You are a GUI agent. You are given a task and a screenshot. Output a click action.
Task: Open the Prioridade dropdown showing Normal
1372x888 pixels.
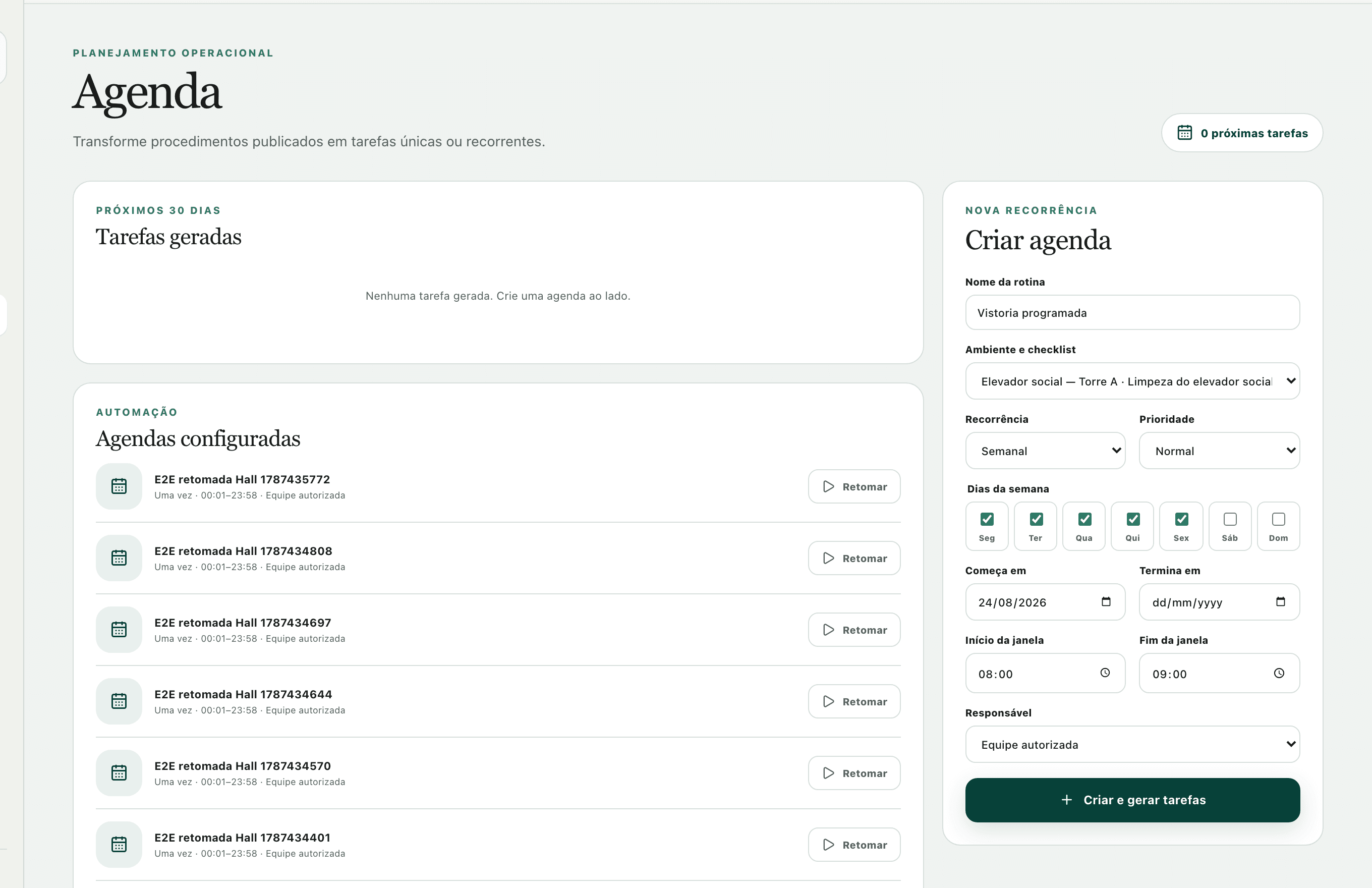(x=1219, y=451)
